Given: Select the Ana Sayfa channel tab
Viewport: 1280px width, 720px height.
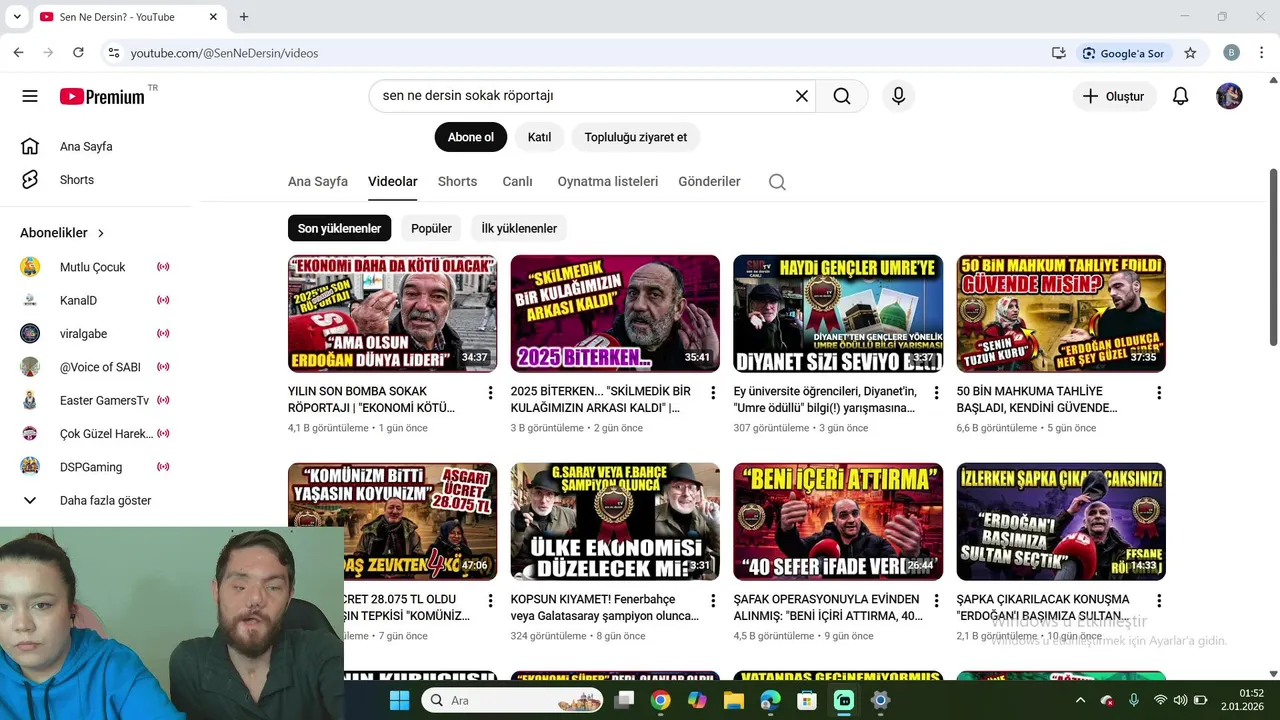Looking at the screenshot, I should tap(318, 182).
